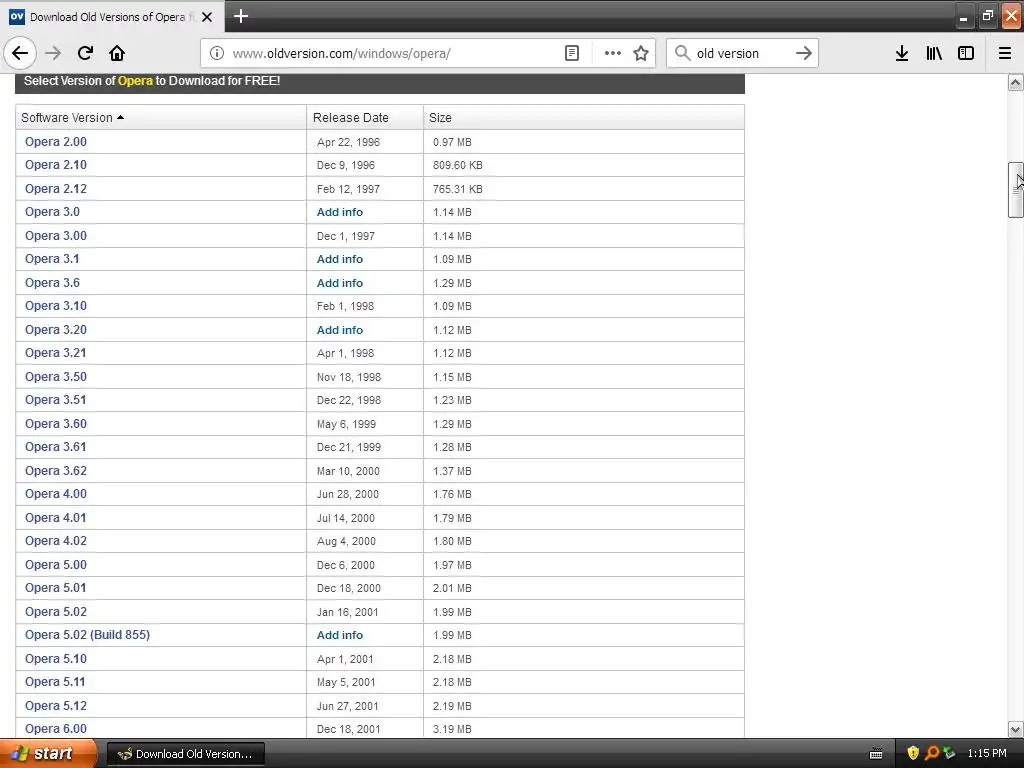Open Opera 5.11 version link
1024x768 pixels.
pos(56,682)
